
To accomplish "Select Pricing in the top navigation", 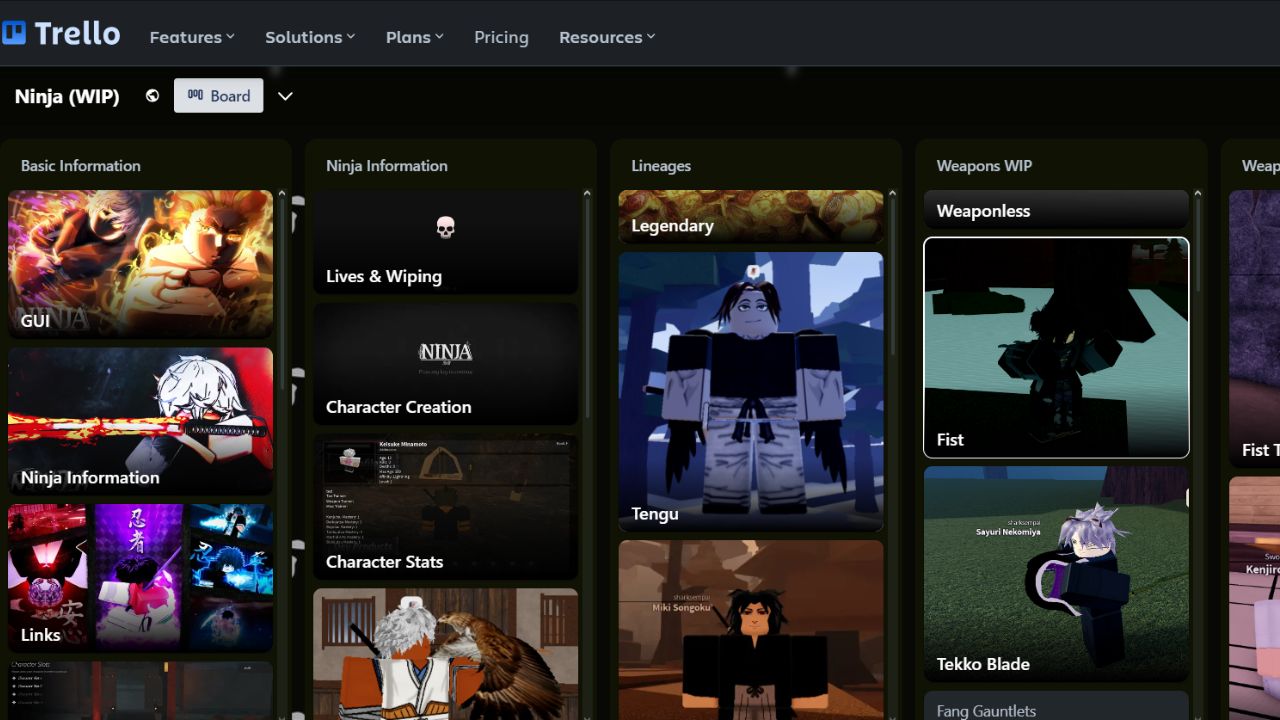I will (x=501, y=37).
